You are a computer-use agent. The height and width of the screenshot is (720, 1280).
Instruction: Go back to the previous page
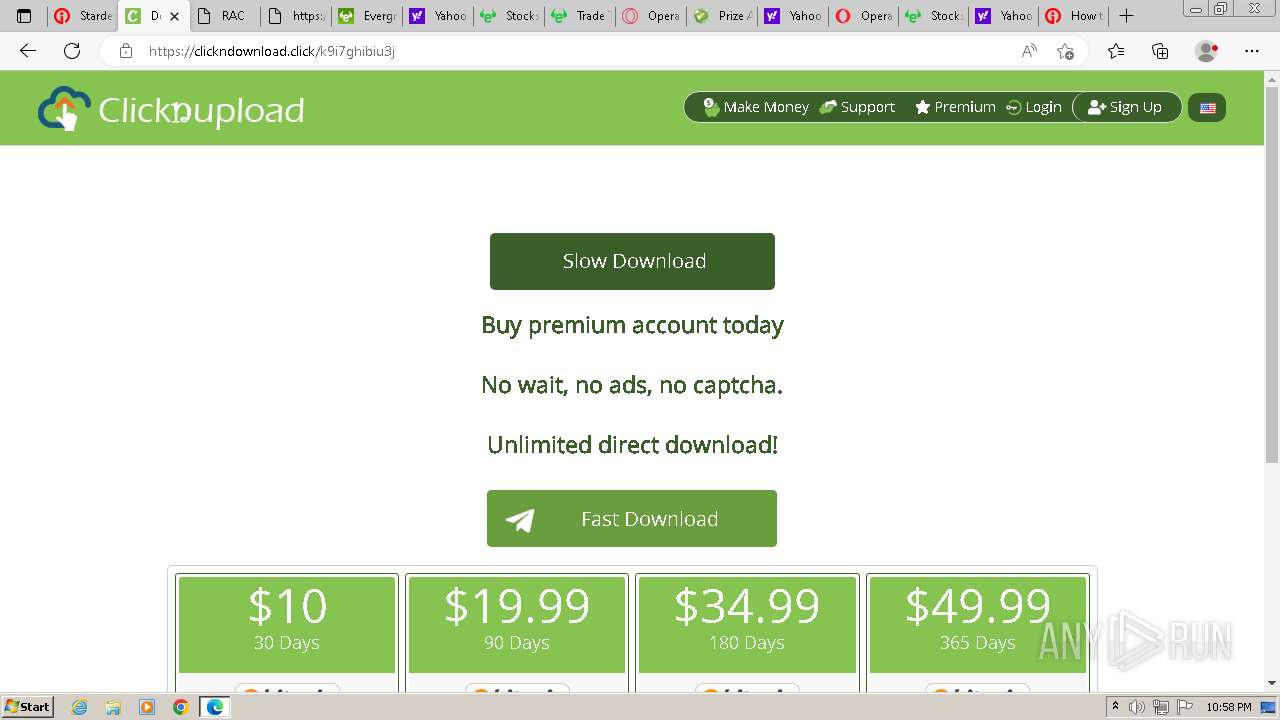pos(28,51)
